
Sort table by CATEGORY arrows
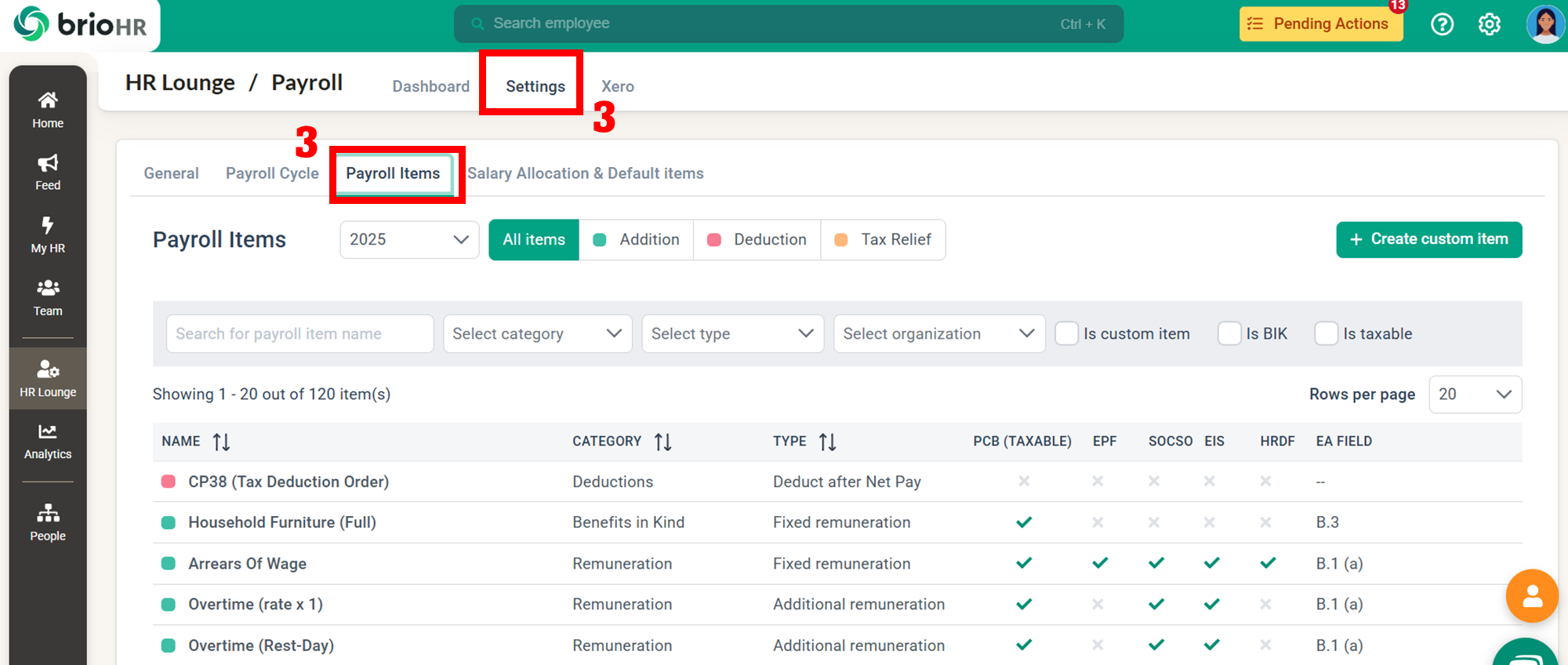tap(663, 442)
